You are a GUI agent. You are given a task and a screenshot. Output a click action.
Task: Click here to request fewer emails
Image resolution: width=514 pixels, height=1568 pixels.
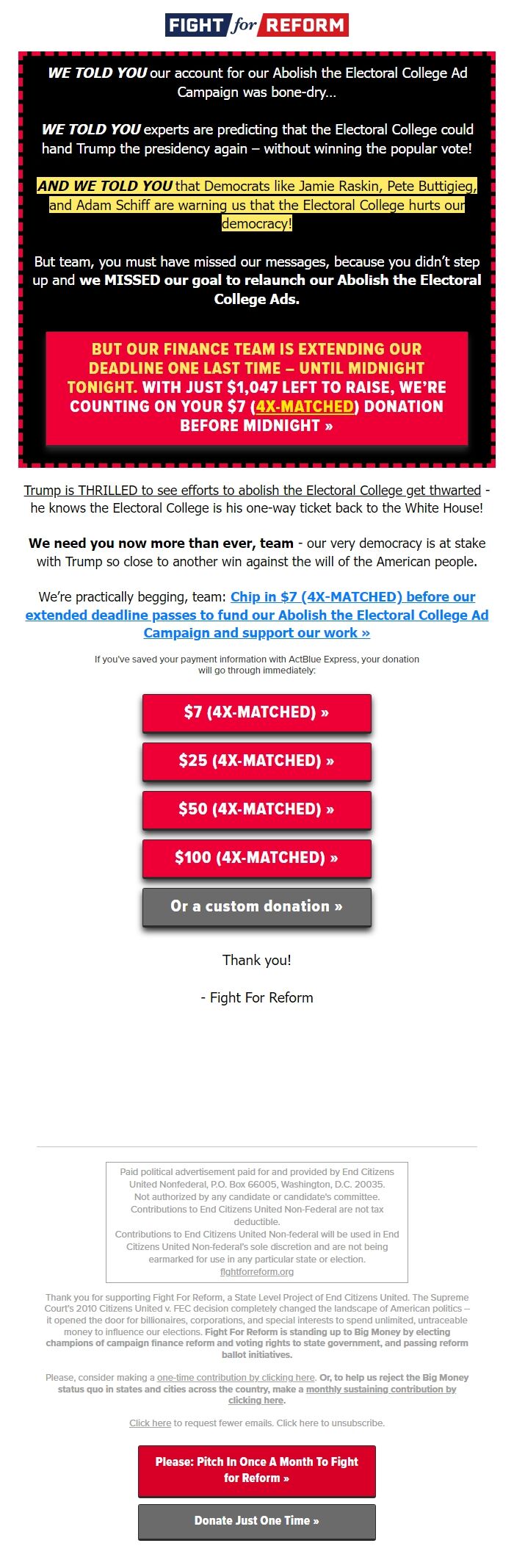tap(149, 1423)
